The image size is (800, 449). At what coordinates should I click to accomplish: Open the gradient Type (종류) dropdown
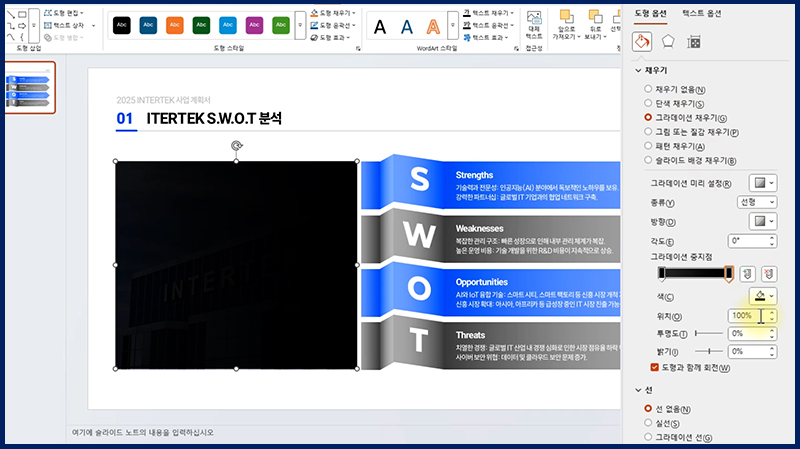tap(757, 203)
